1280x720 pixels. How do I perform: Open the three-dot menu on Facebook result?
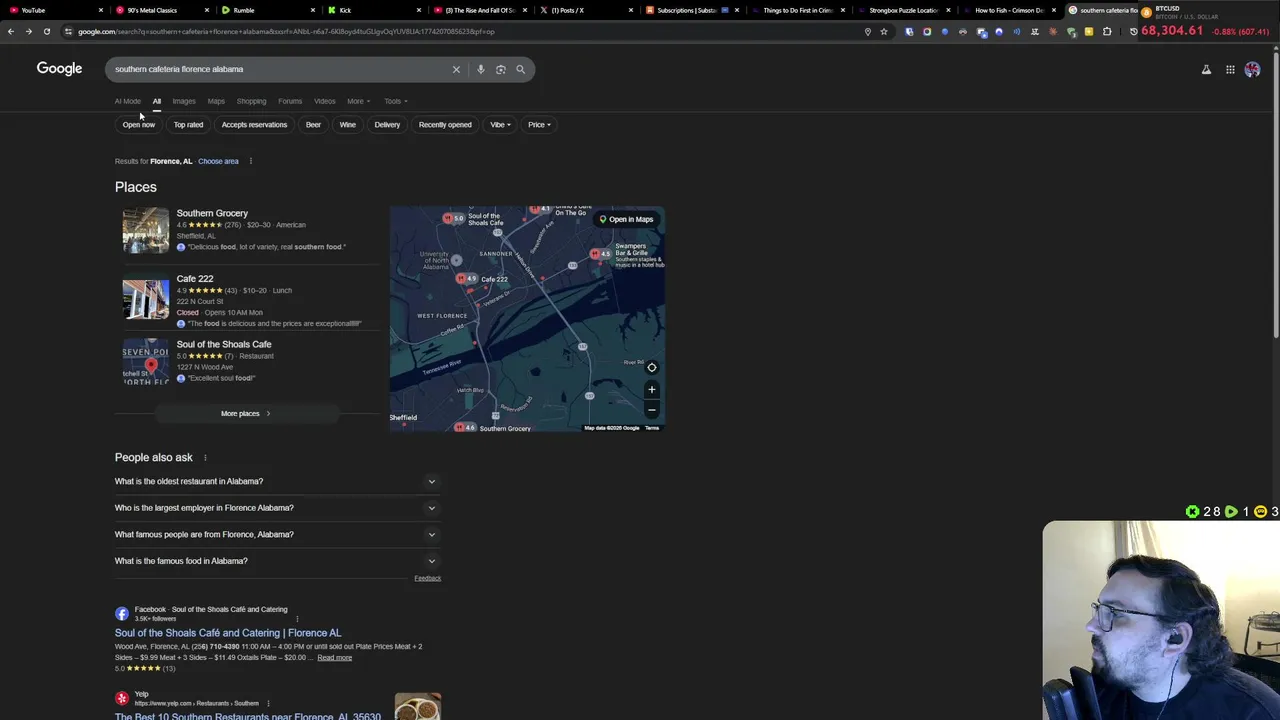point(297,618)
